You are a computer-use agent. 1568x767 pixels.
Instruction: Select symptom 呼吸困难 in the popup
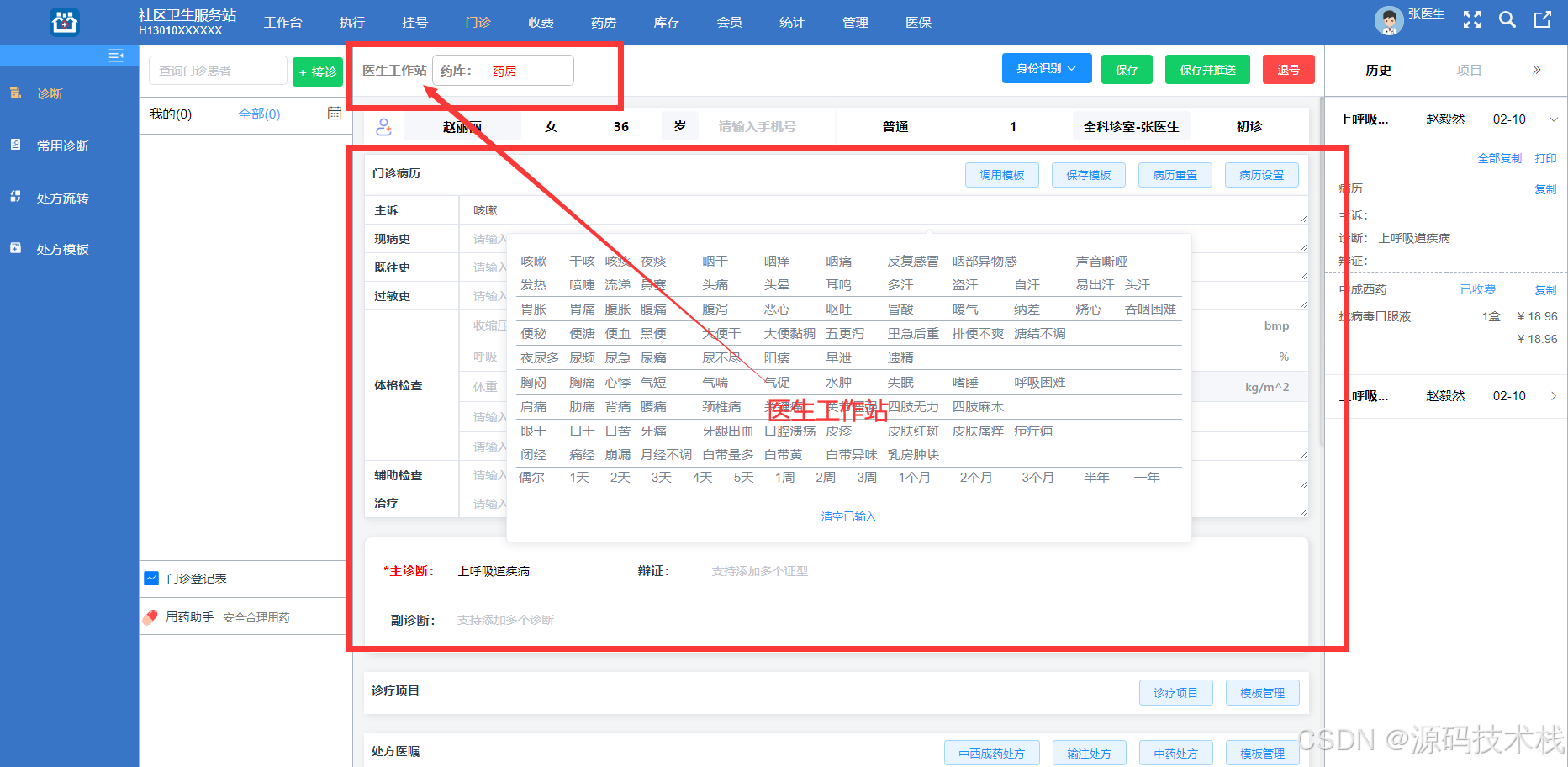tap(1040, 383)
